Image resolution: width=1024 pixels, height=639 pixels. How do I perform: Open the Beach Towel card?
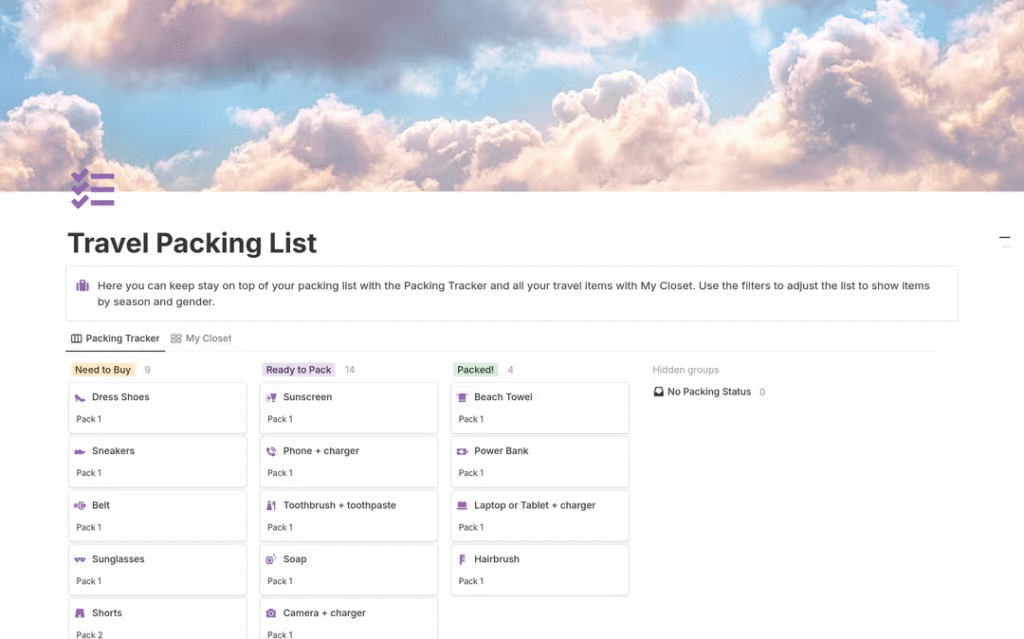point(539,408)
